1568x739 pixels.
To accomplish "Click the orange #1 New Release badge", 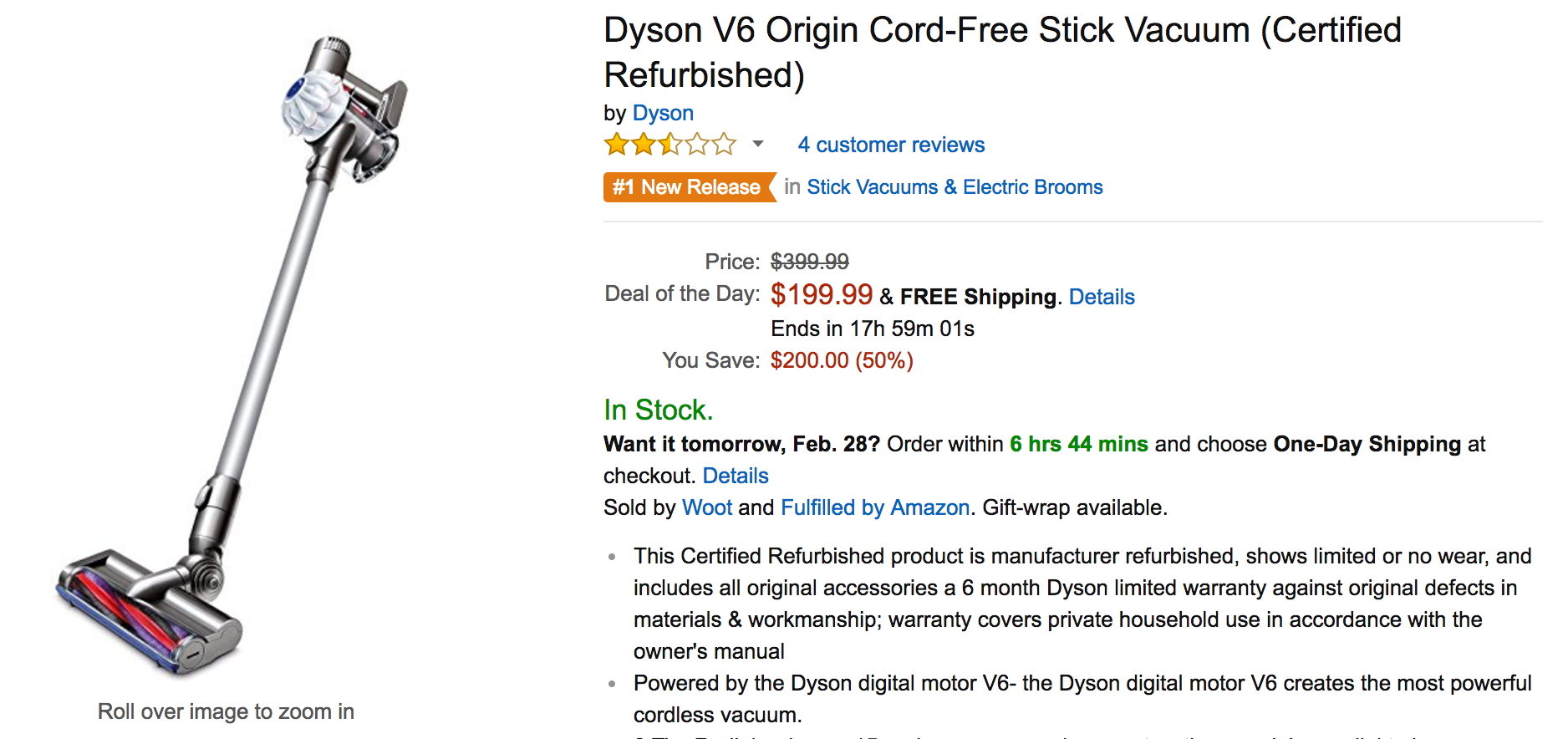I will click(688, 186).
